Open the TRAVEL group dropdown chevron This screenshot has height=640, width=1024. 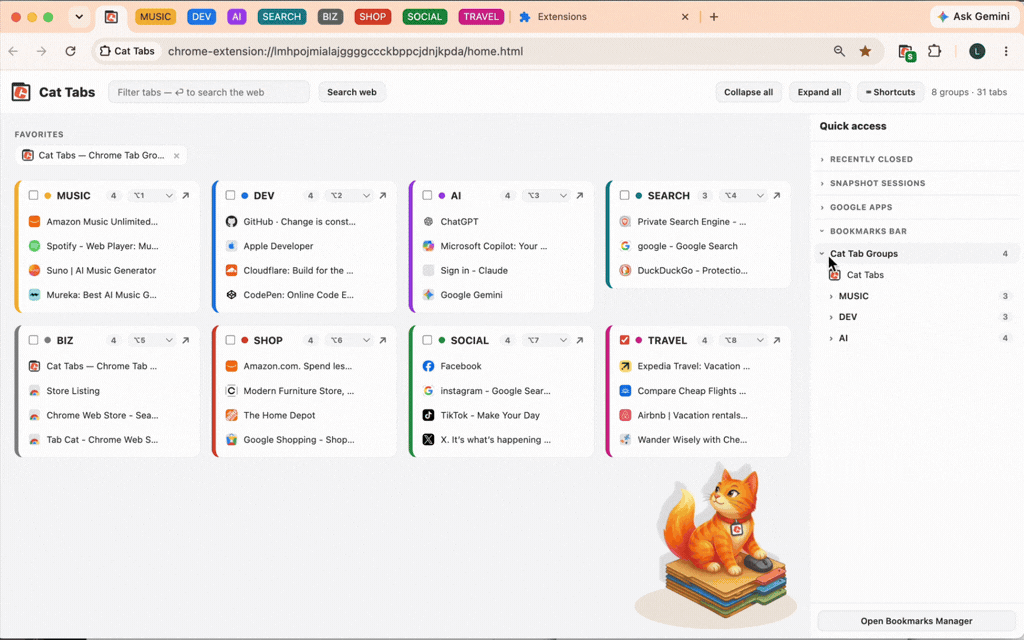point(760,340)
